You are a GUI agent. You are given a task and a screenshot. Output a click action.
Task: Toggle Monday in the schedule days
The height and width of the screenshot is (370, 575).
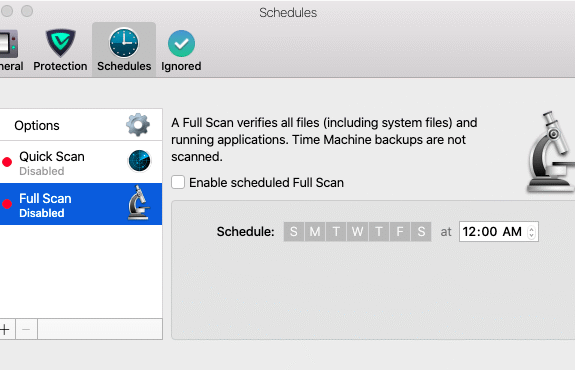(x=315, y=231)
